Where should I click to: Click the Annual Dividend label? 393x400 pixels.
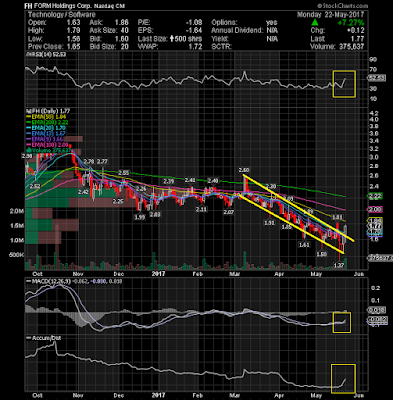point(237,31)
